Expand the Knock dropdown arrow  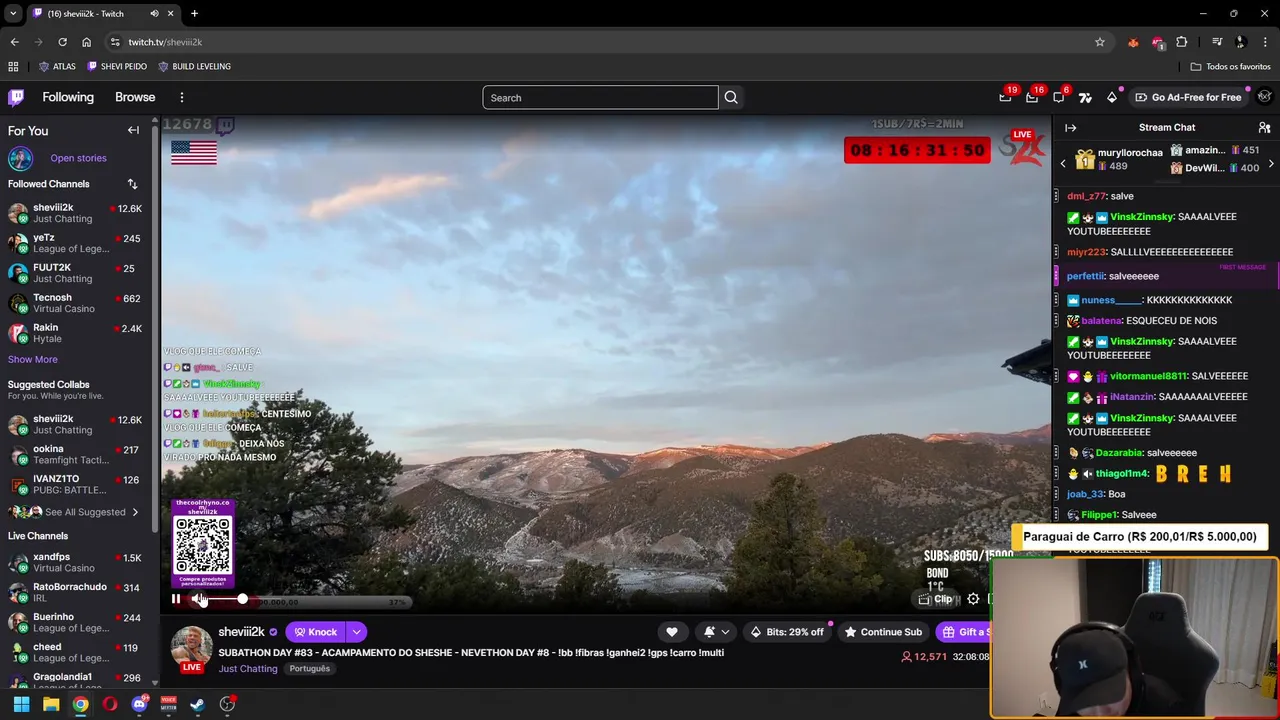point(356,632)
